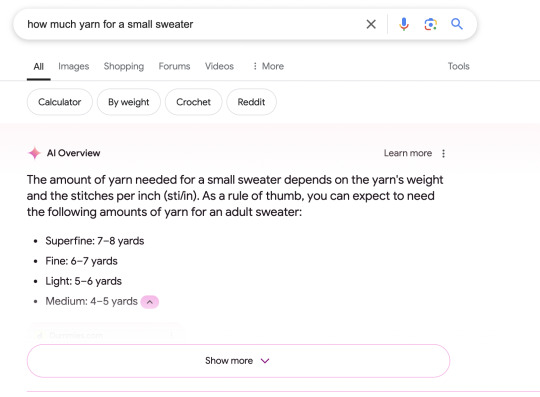Apply the Calculator suggestion chip
Image resolution: width=540 pixels, height=397 pixels.
[x=60, y=102]
